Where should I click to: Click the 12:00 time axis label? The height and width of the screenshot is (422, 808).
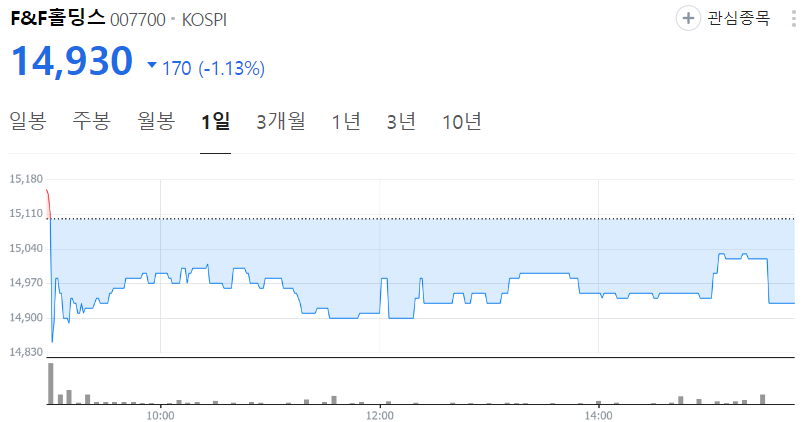click(x=380, y=415)
